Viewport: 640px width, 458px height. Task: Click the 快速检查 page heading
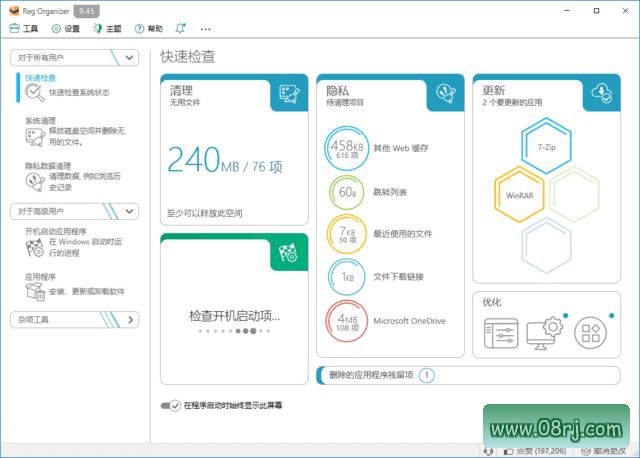click(188, 57)
